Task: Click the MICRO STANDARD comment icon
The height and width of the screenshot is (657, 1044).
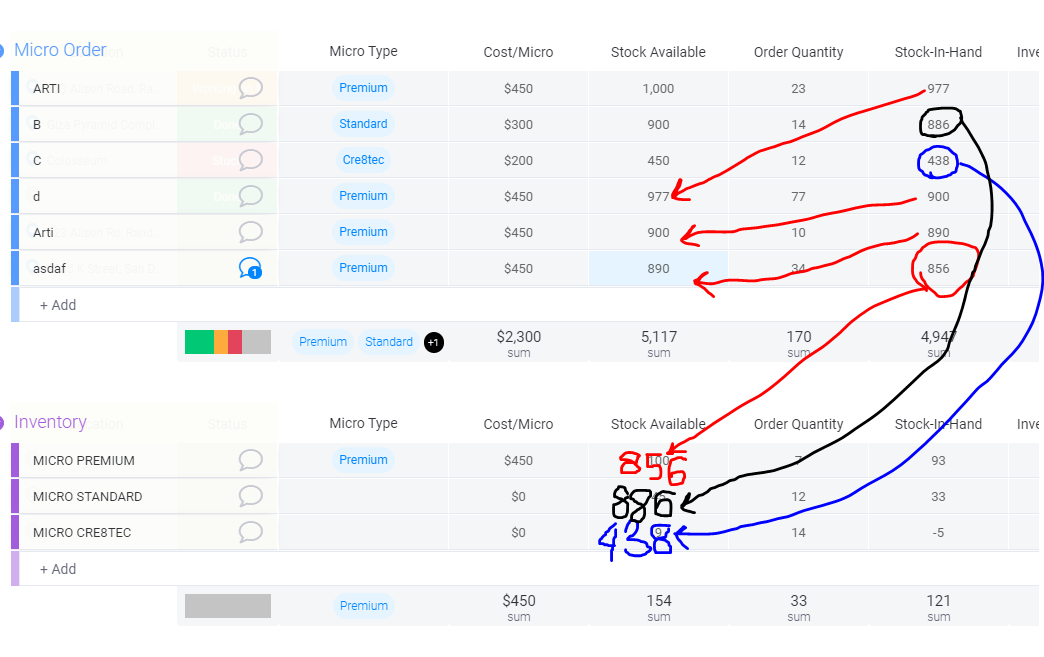Action: click(x=250, y=496)
